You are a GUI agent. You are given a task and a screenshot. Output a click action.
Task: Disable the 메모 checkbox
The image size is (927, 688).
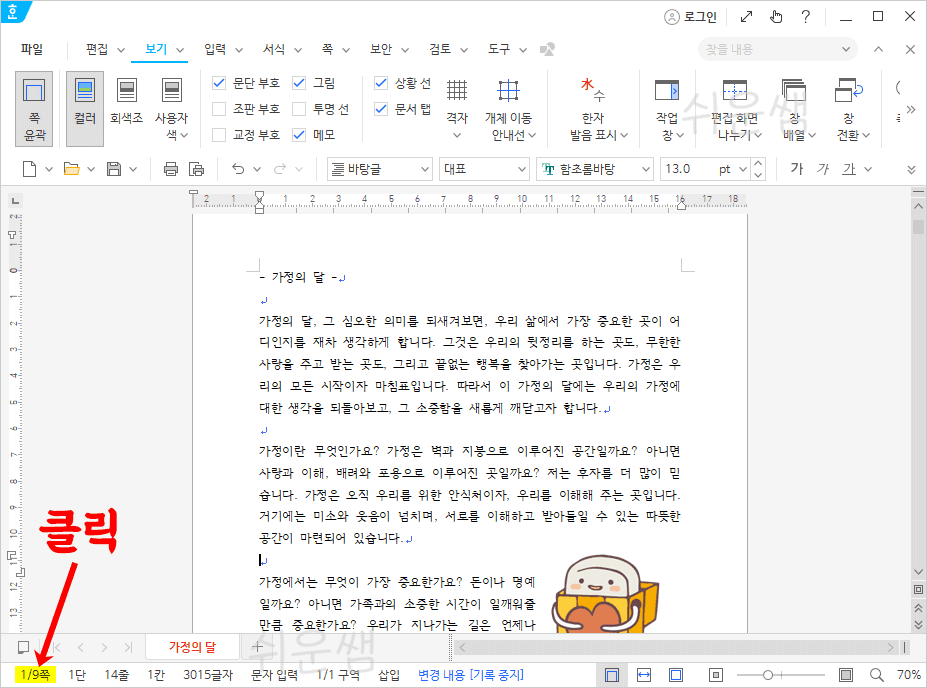299,133
